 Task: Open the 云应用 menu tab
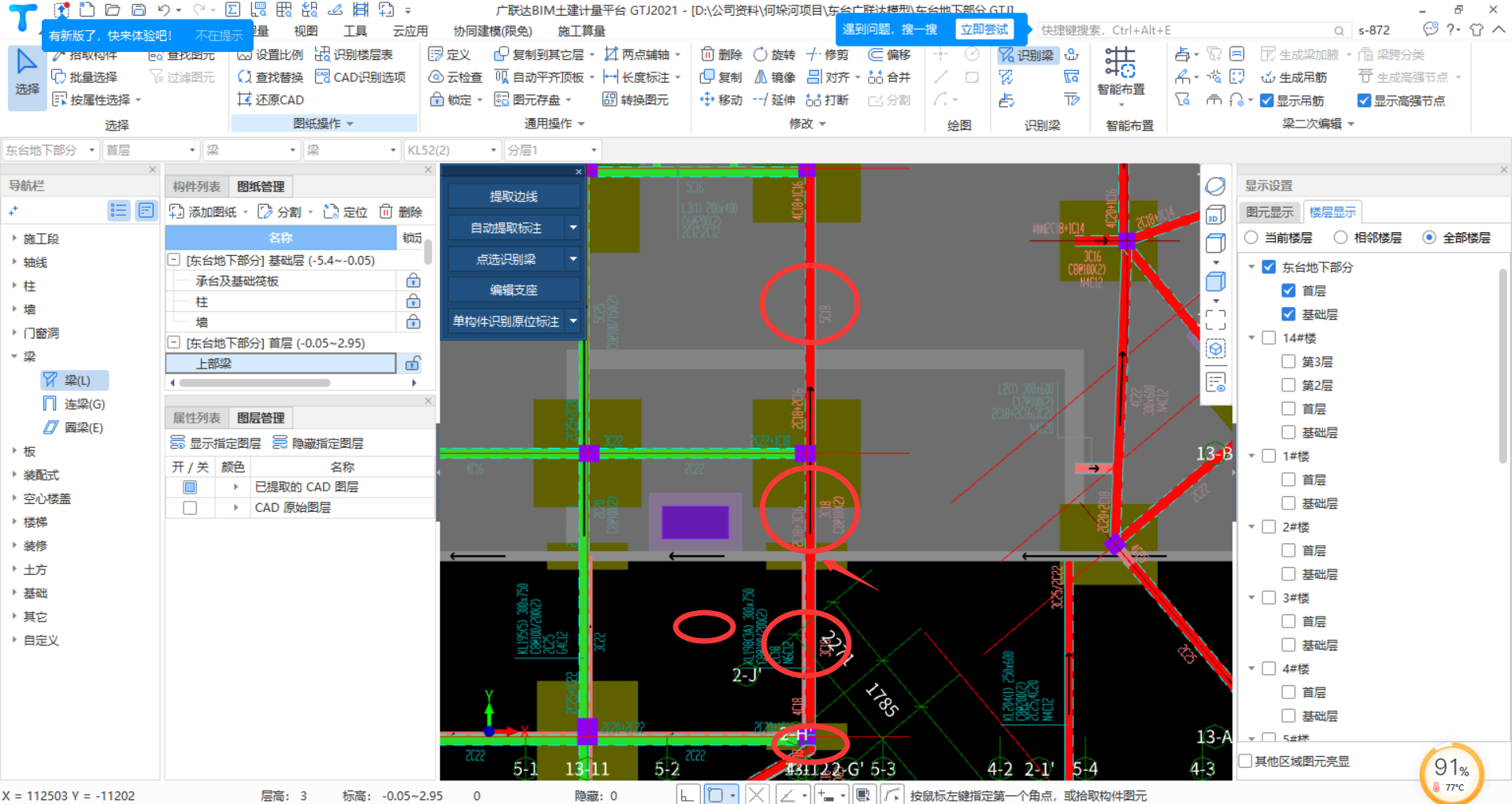[x=410, y=31]
